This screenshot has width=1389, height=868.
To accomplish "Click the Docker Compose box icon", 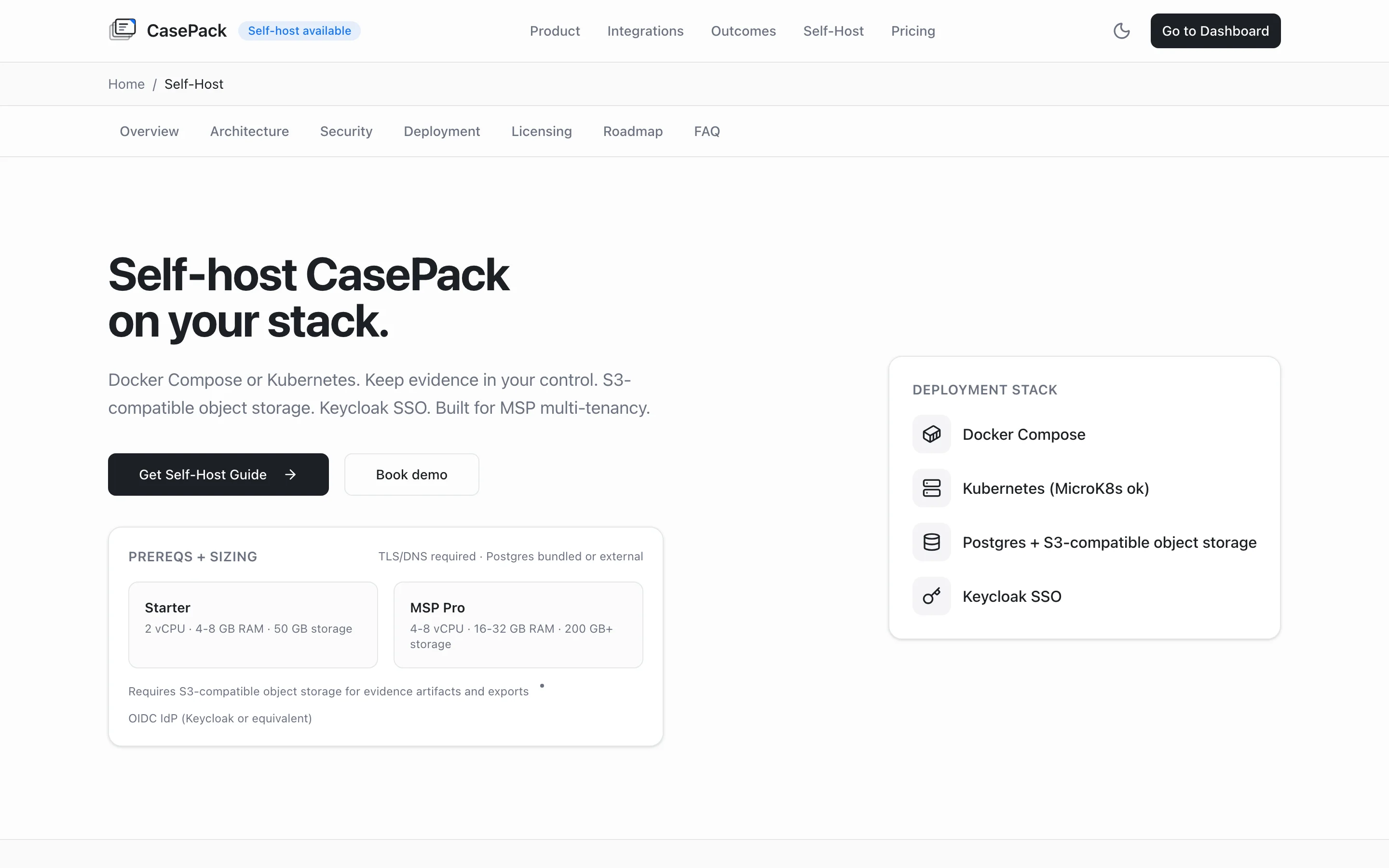I will 932,434.
